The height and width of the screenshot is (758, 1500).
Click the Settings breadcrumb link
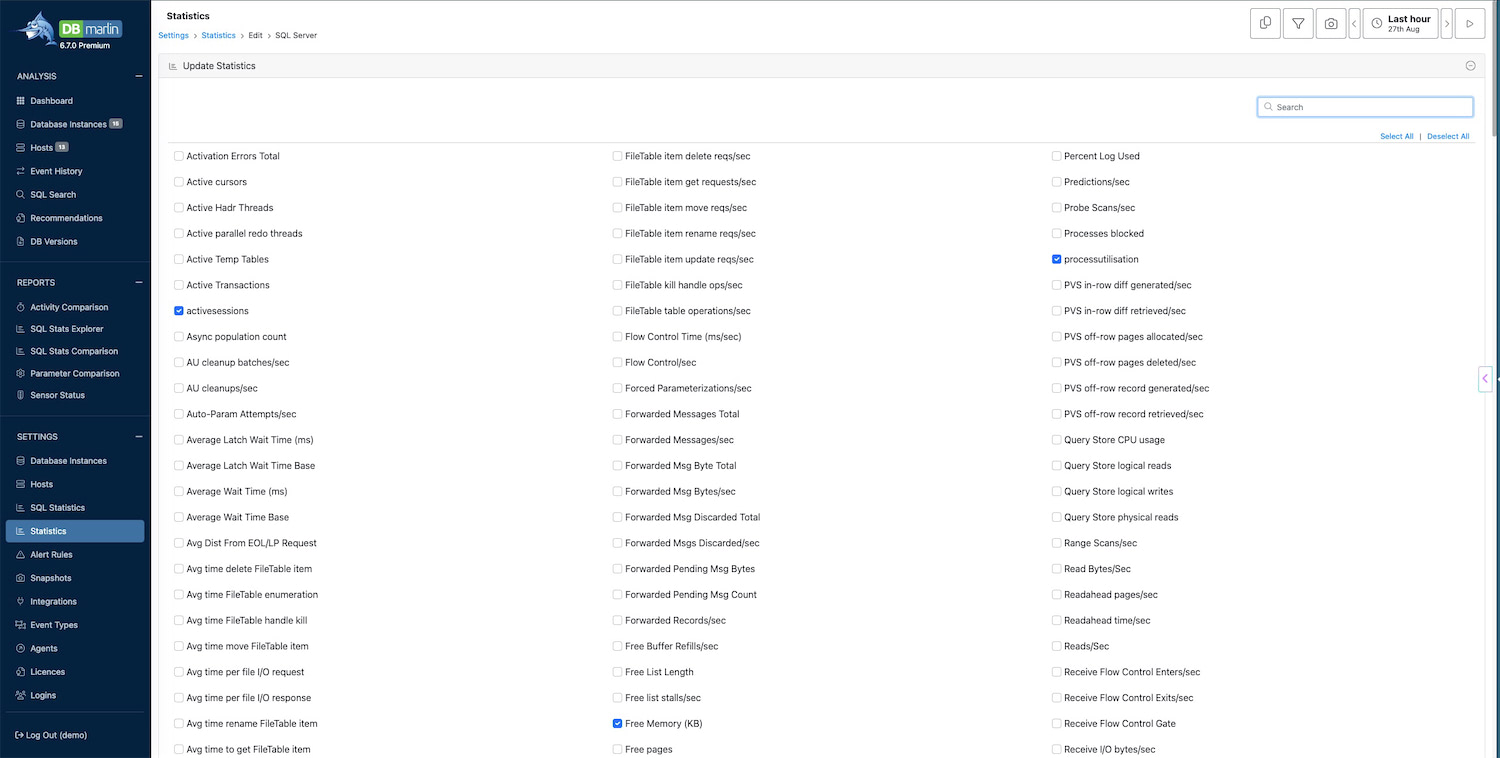[173, 35]
